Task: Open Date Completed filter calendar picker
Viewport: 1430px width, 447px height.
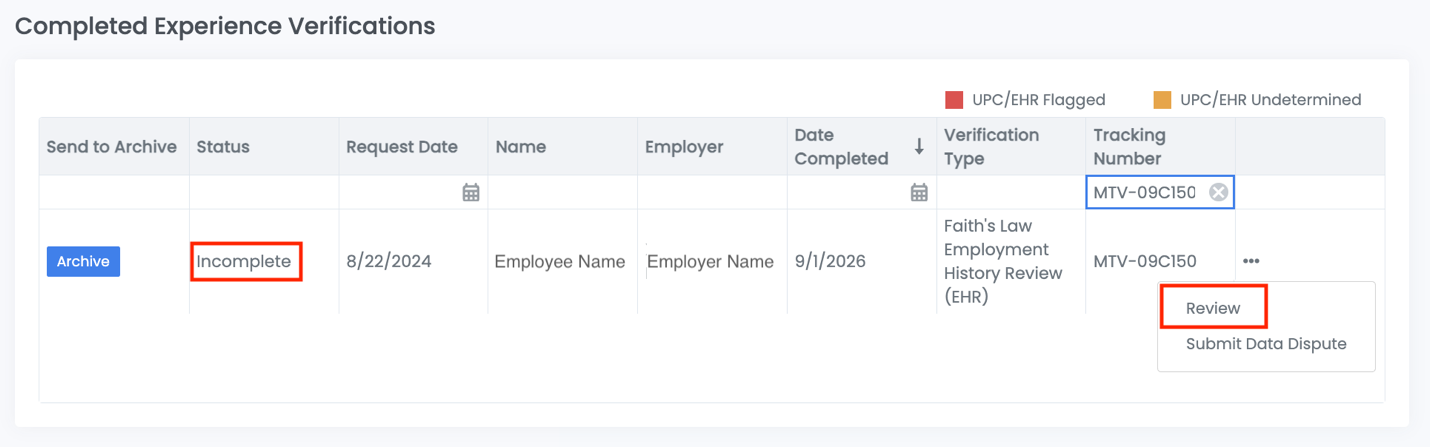Action: coord(919,192)
